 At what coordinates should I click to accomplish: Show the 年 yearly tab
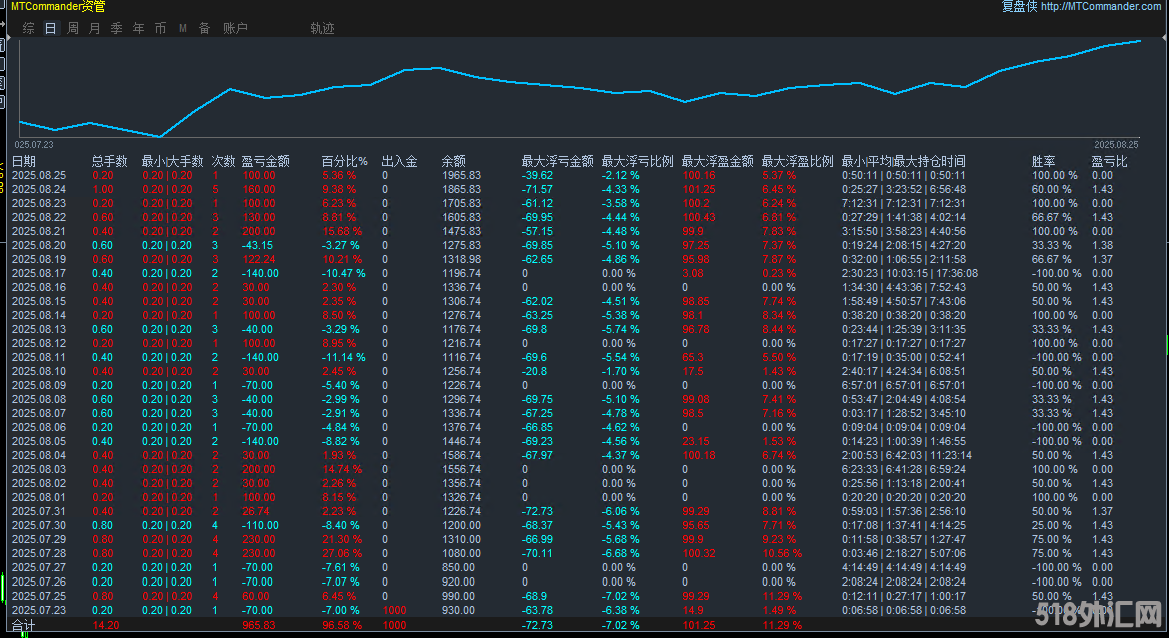coord(139,28)
